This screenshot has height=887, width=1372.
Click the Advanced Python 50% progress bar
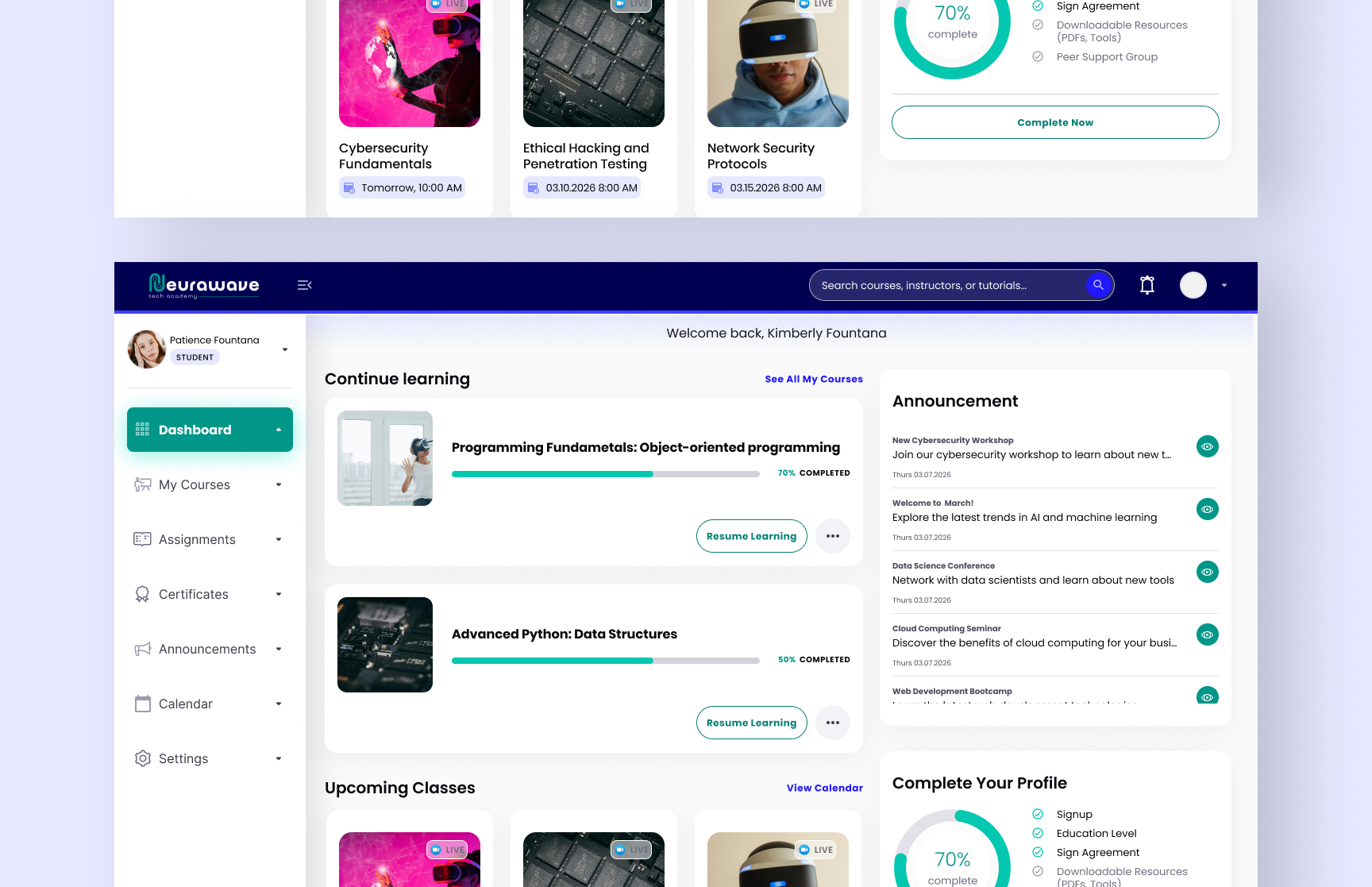click(606, 661)
